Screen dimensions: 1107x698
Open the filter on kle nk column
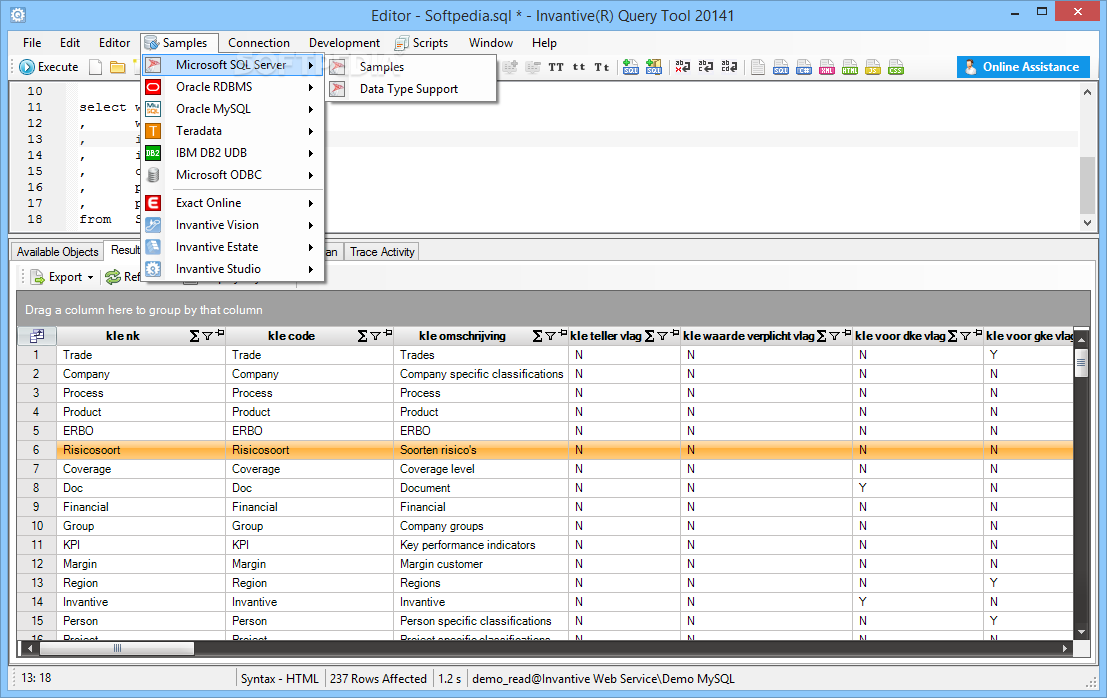(208, 337)
